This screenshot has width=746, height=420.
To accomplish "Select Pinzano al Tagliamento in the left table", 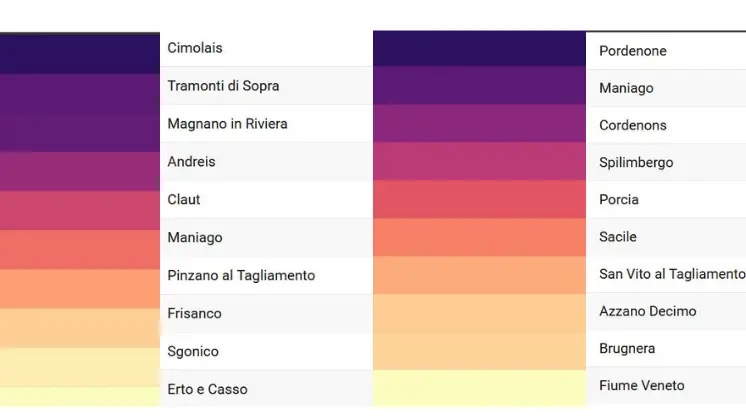I will (x=241, y=276).
